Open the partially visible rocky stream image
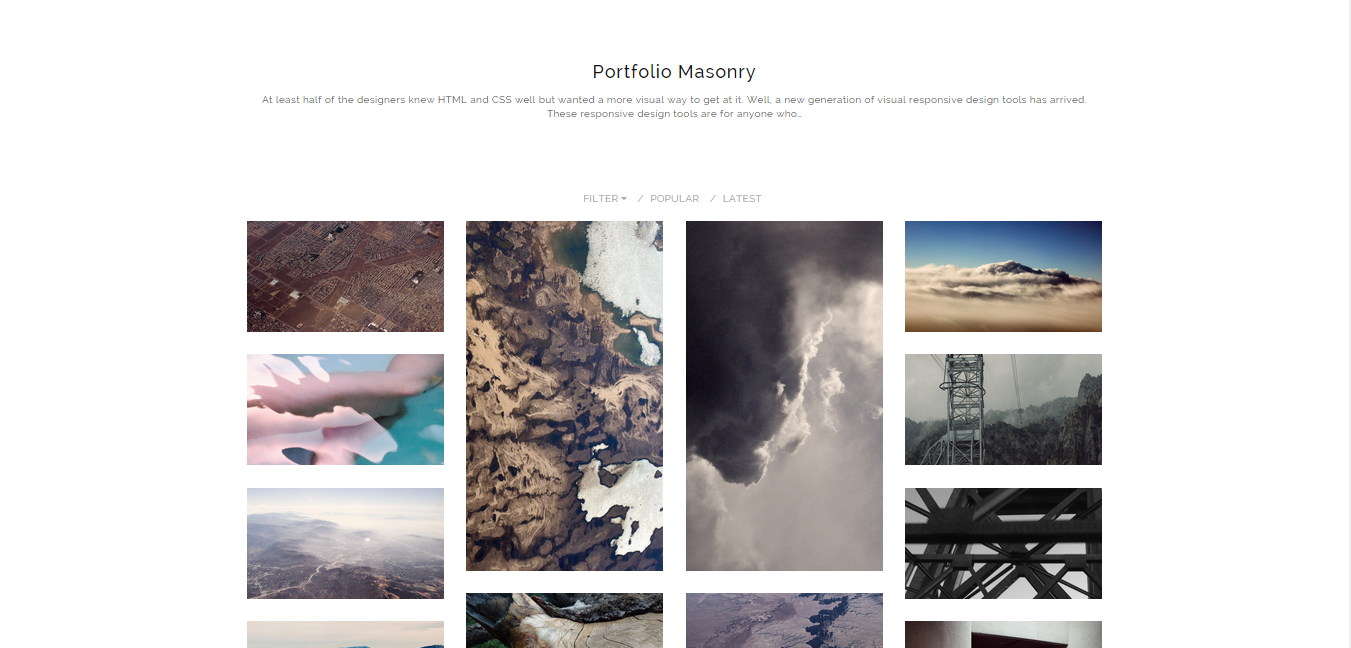The height and width of the screenshot is (648, 1351). point(564,620)
